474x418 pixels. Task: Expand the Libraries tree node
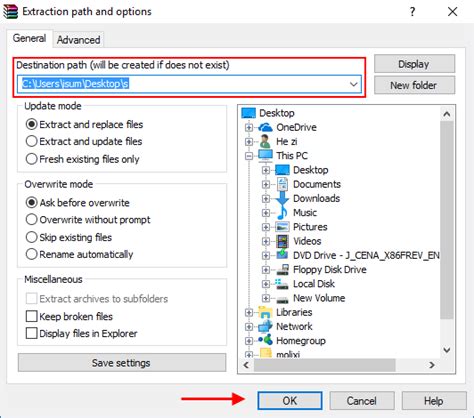coord(249,312)
